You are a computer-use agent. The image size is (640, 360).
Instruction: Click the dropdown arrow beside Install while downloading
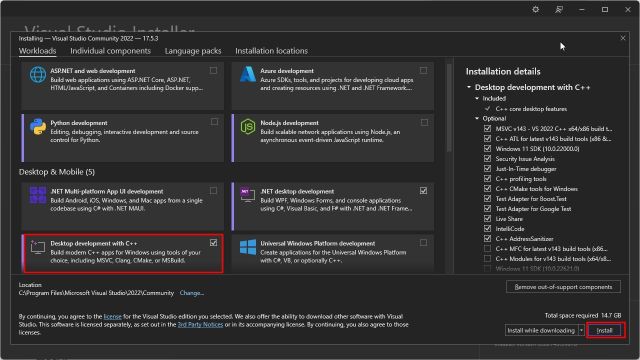[581, 330]
